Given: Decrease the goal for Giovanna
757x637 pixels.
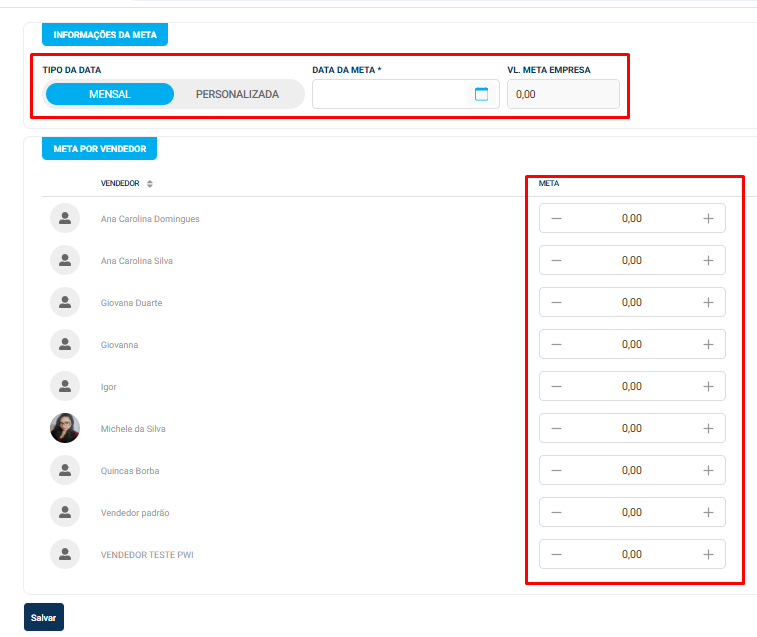Looking at the screenshot, I should pos(556,344).
